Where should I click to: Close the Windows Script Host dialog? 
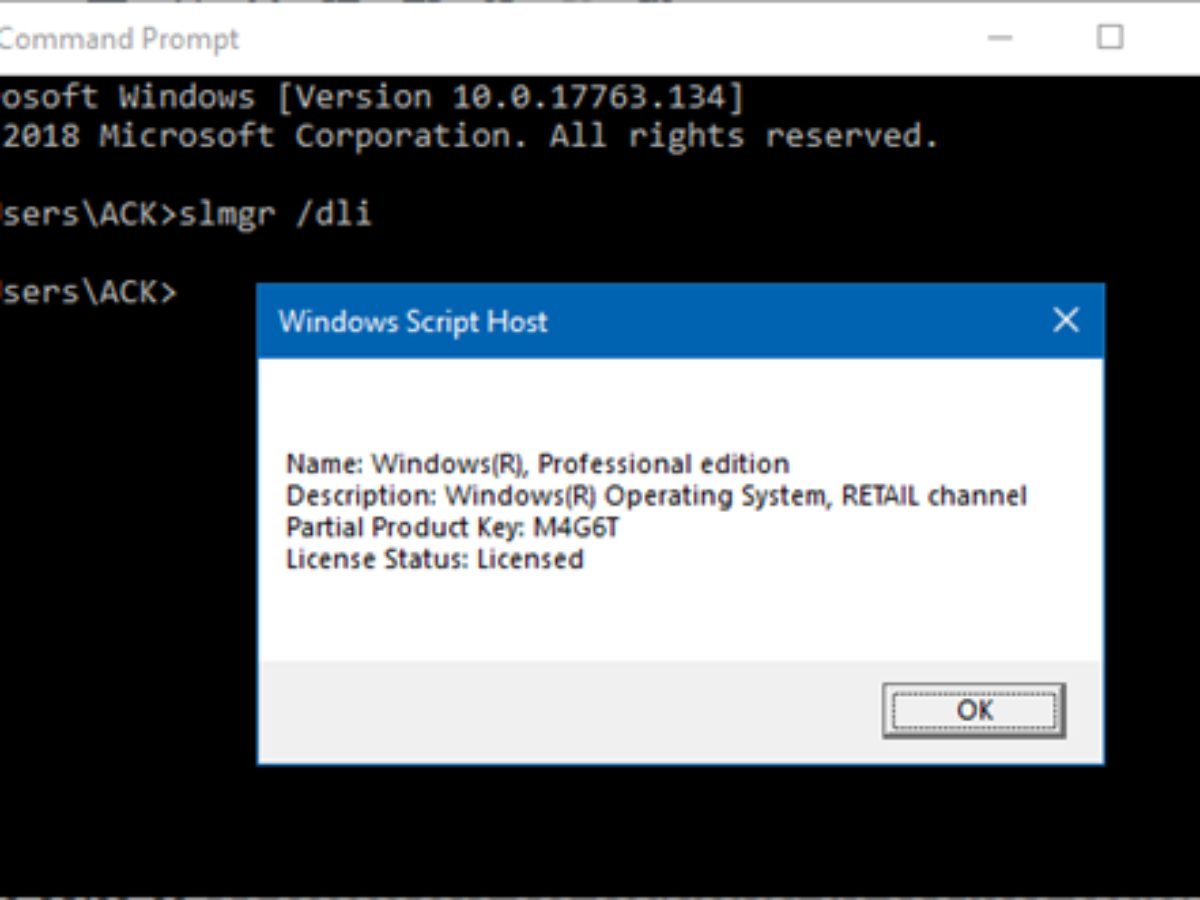coord(1066,321)
